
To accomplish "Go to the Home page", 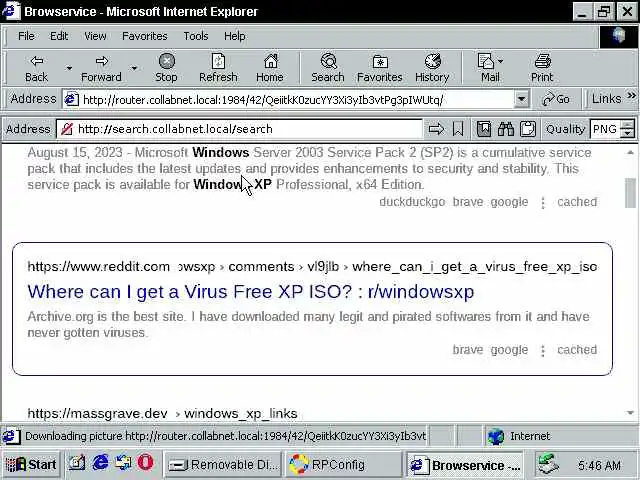I will click(x=270, y=68).
